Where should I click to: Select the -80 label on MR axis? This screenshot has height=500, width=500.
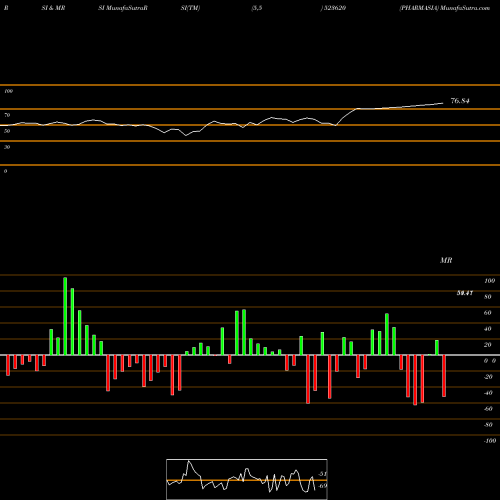488,425
